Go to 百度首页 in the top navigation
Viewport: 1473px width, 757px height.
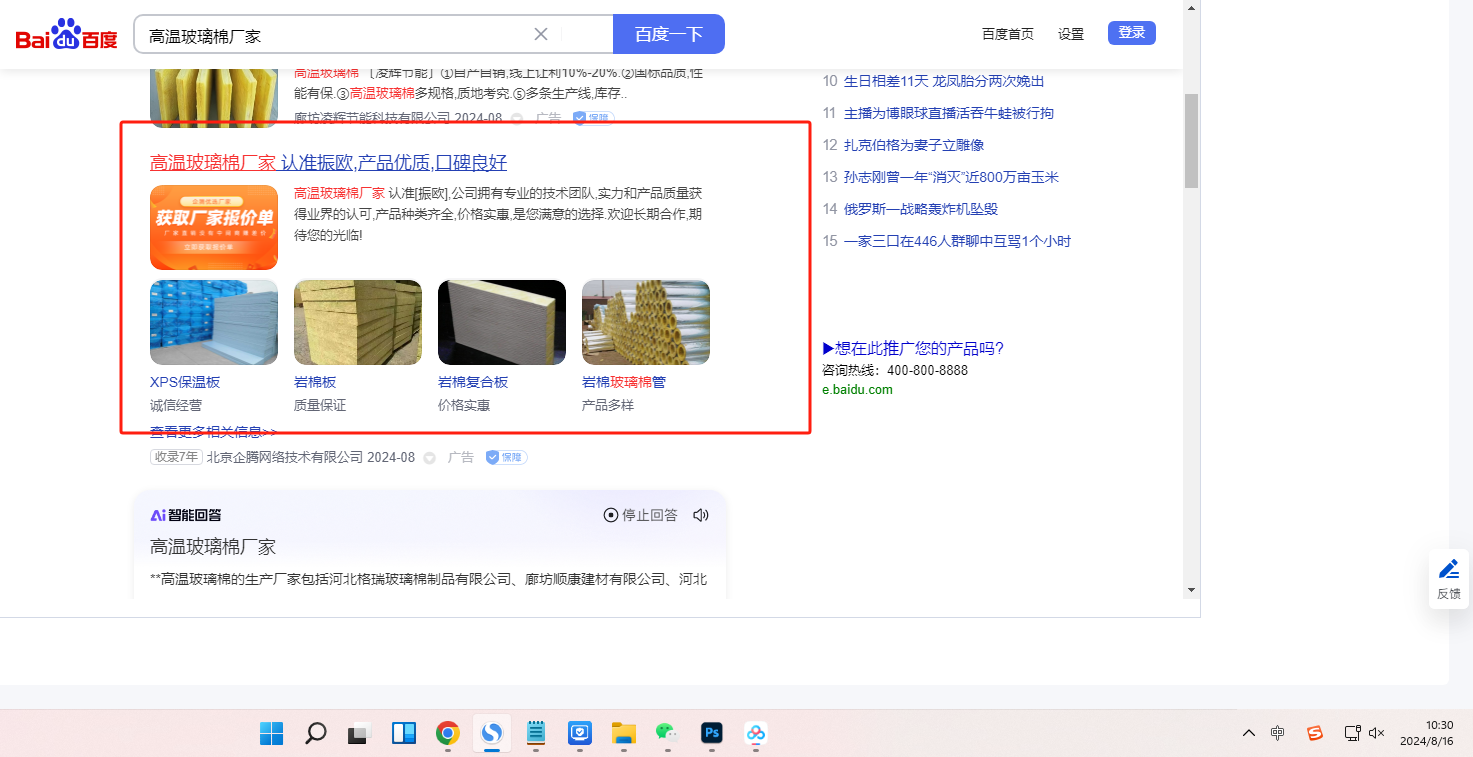point(1007,34)
